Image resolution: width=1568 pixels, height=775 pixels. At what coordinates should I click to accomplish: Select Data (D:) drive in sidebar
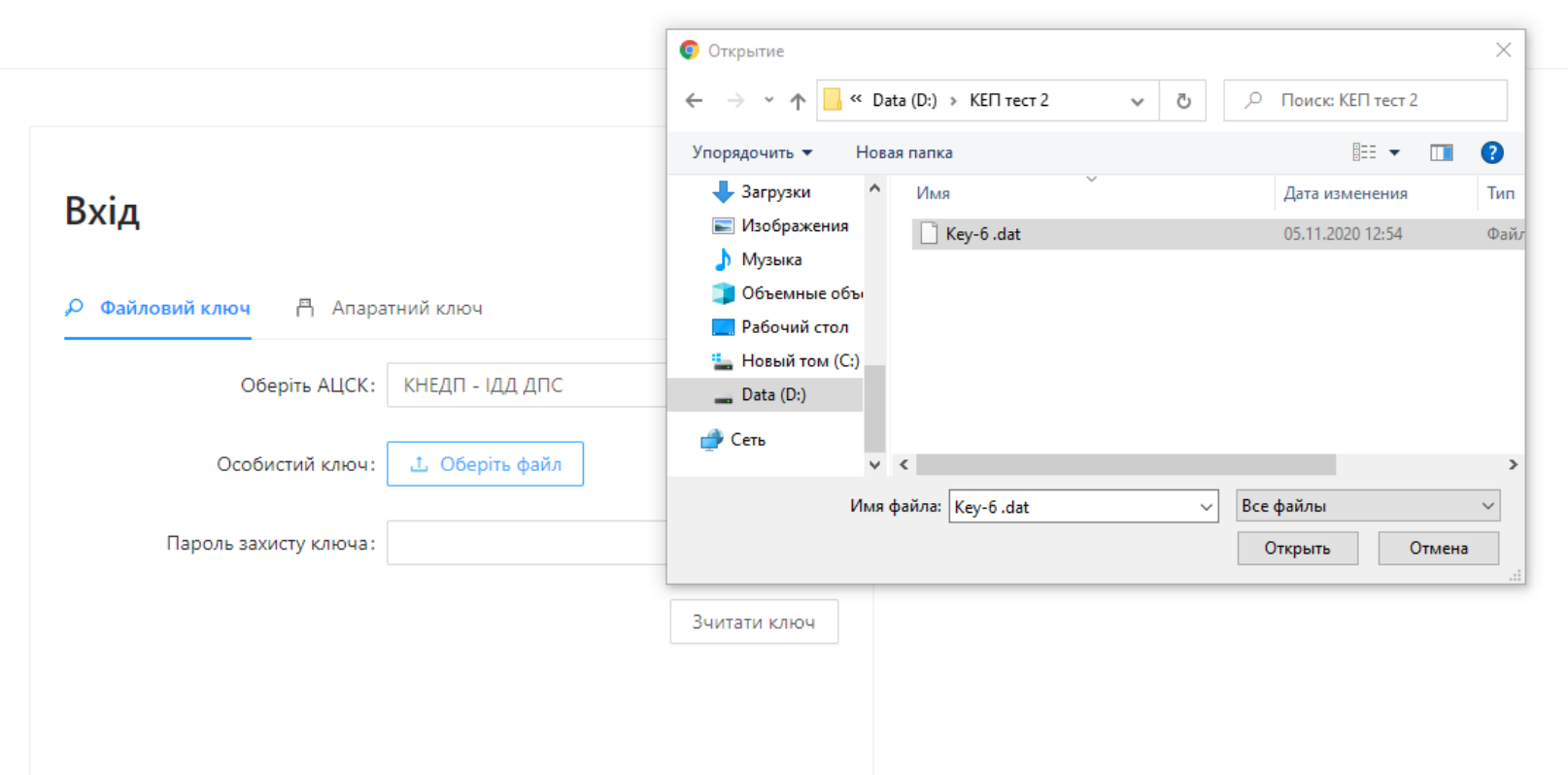[x=772, y=395]
